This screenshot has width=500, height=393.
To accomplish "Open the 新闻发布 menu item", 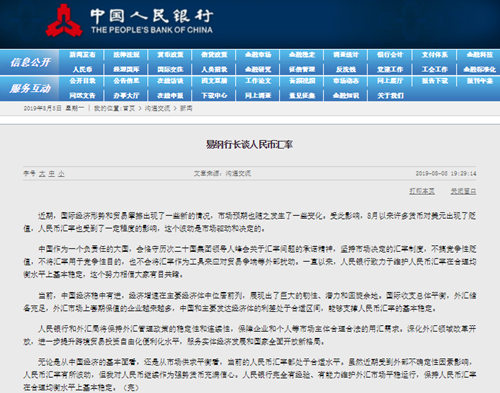I will point(82,55).
